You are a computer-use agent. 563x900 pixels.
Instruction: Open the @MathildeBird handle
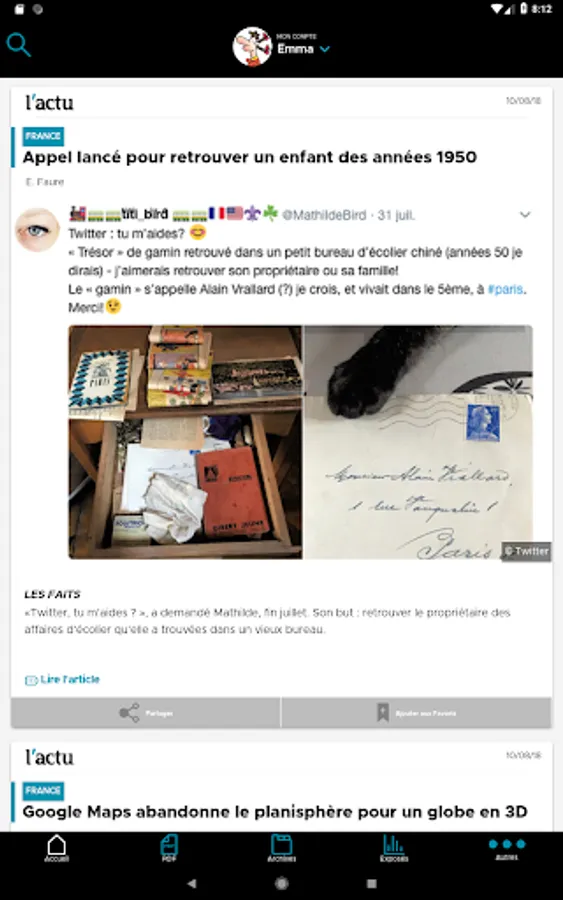(x=324, y=215)
